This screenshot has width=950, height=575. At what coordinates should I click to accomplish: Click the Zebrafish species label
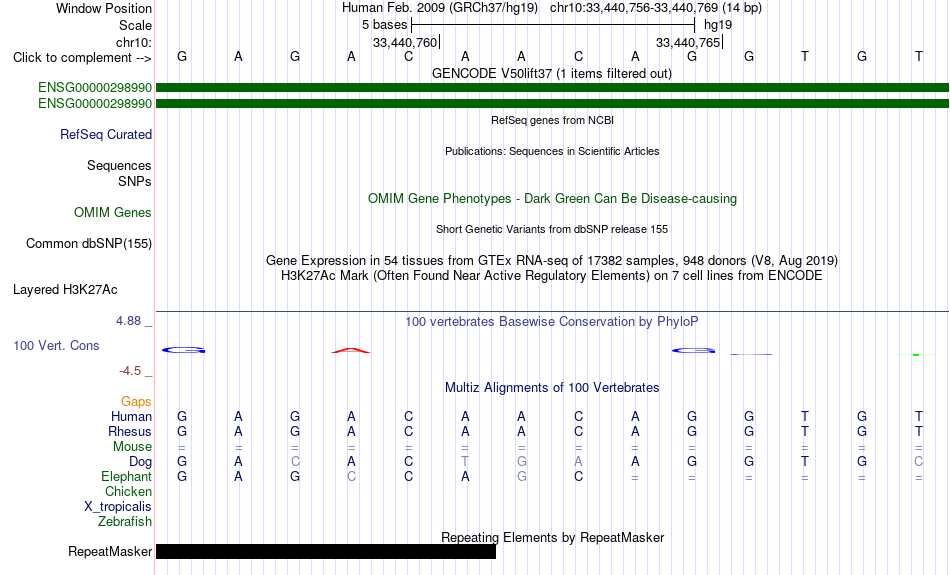(125, 522)
